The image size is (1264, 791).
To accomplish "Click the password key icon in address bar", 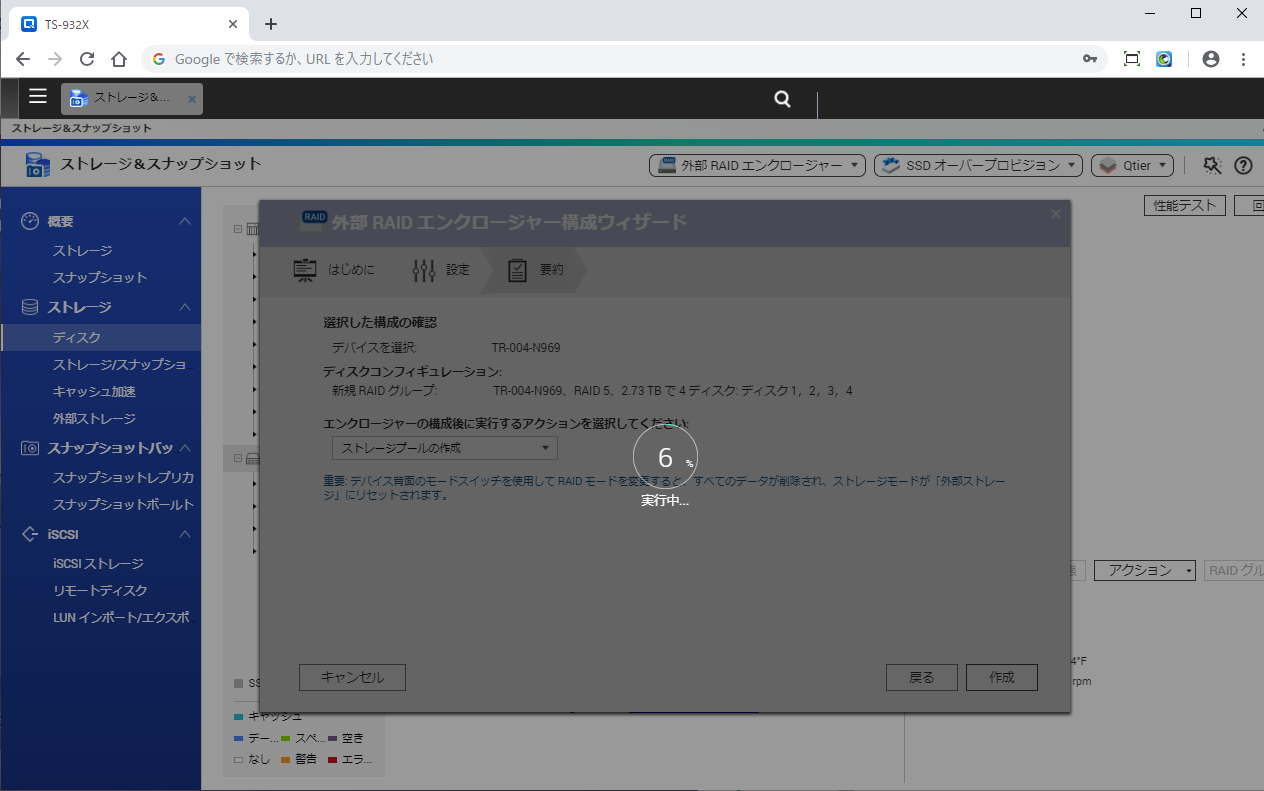I will coord(1090,59).
